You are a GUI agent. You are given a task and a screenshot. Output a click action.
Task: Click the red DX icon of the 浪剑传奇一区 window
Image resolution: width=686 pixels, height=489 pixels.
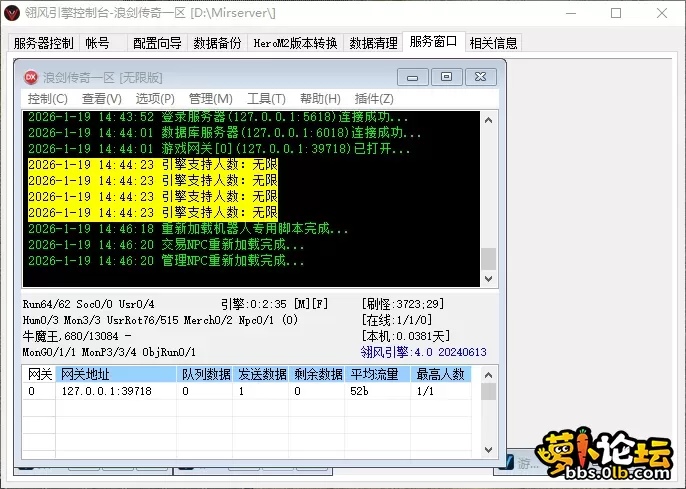[x=31, y=77]
